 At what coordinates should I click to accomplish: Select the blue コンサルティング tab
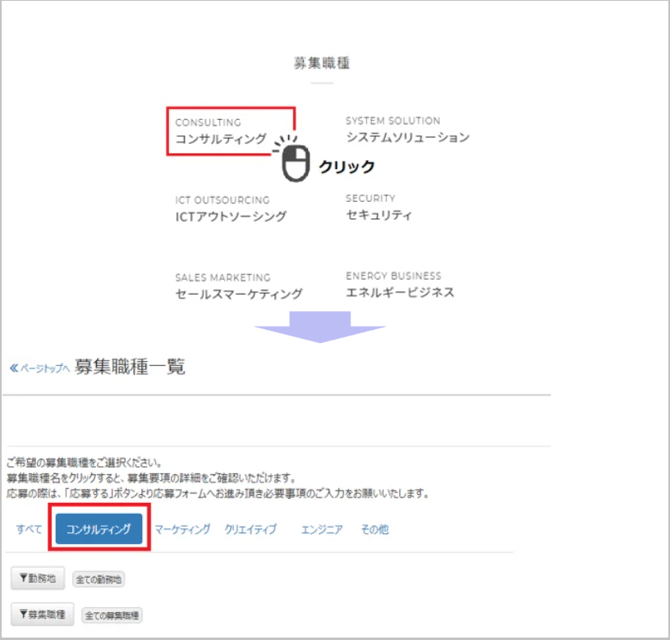[x=99, y=529]
